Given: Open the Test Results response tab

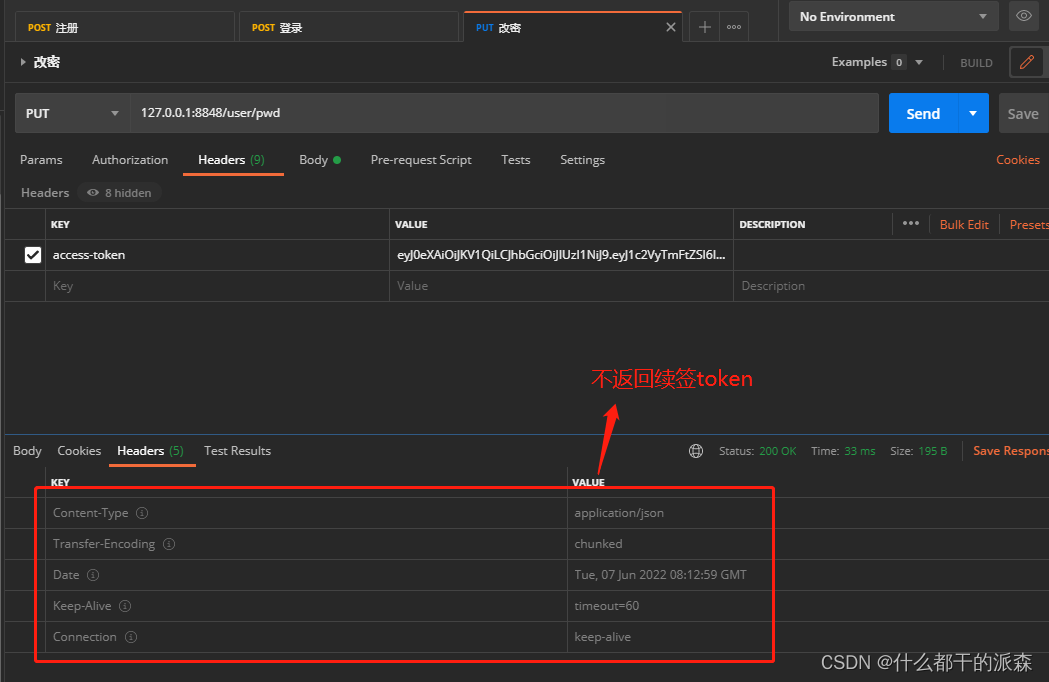Looking at the screenshot, I should pos(237,451).
